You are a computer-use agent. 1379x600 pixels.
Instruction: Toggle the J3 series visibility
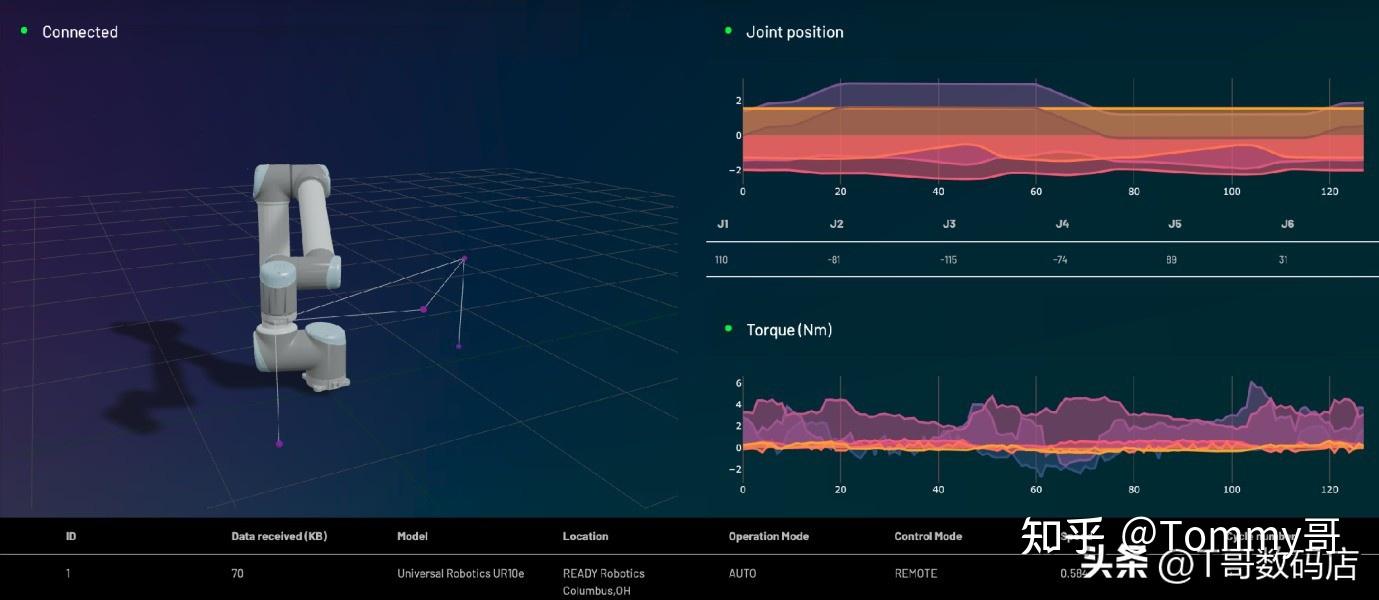tap(948, 223)
